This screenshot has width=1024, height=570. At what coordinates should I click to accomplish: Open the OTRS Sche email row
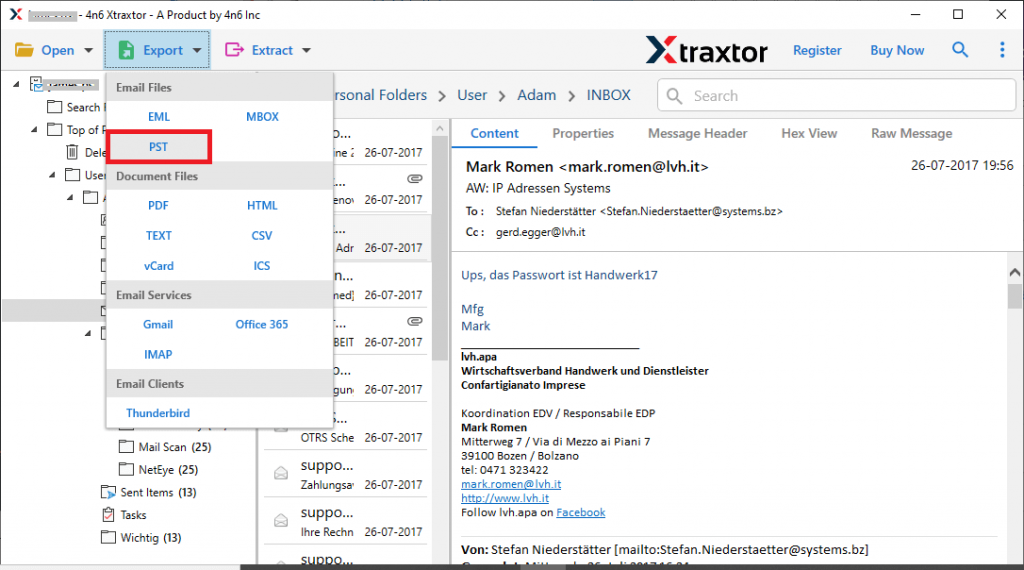345,427
